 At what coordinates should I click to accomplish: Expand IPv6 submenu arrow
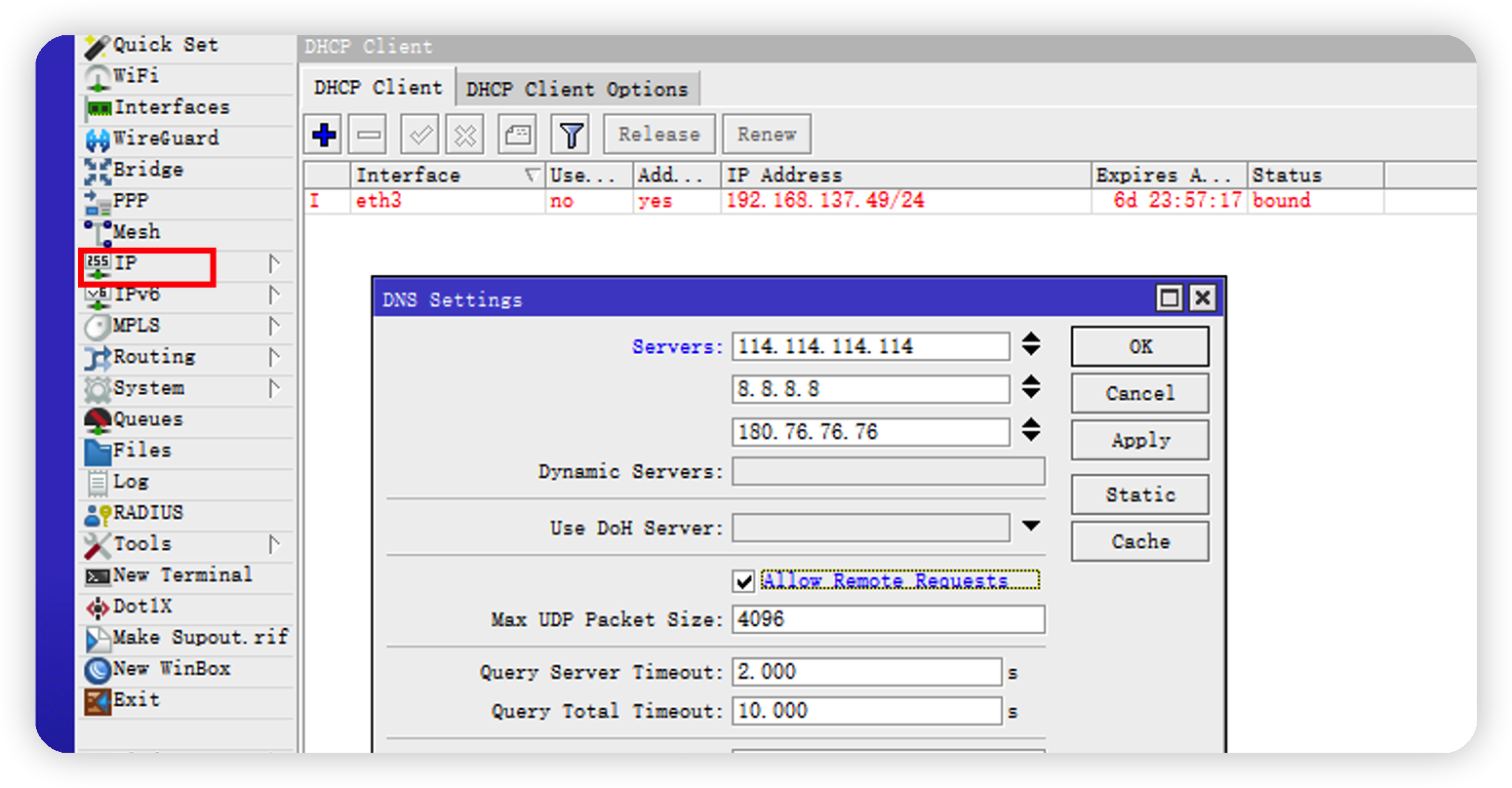(x=274, y=295)
